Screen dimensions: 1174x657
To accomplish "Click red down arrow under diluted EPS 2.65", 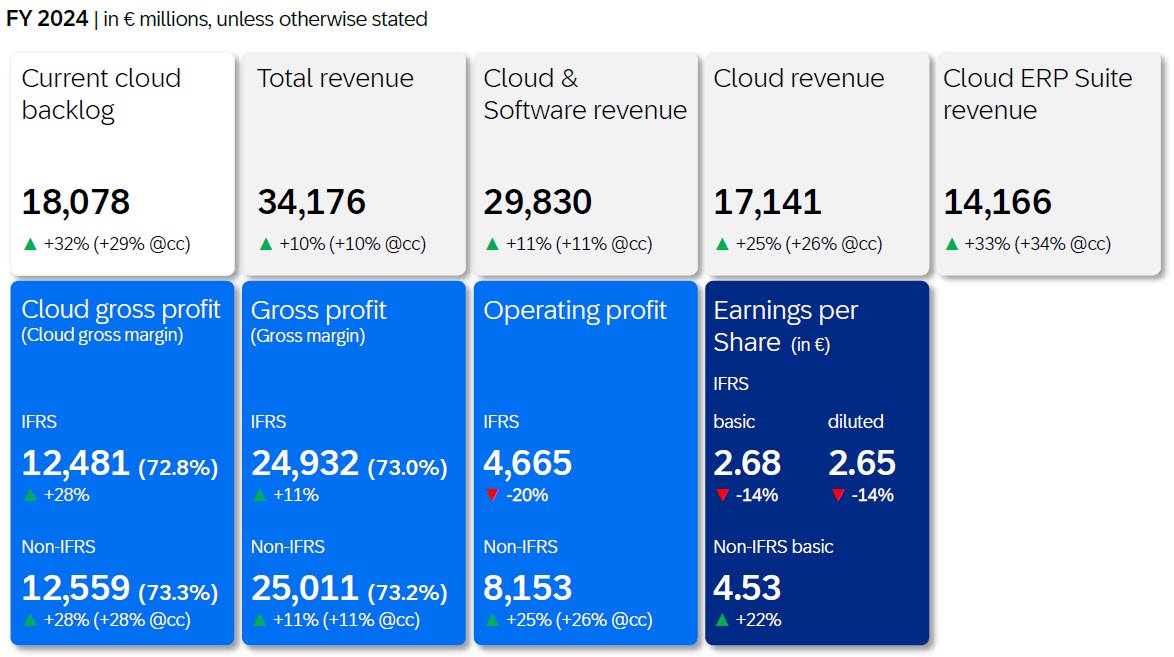I will pos(837,495).
